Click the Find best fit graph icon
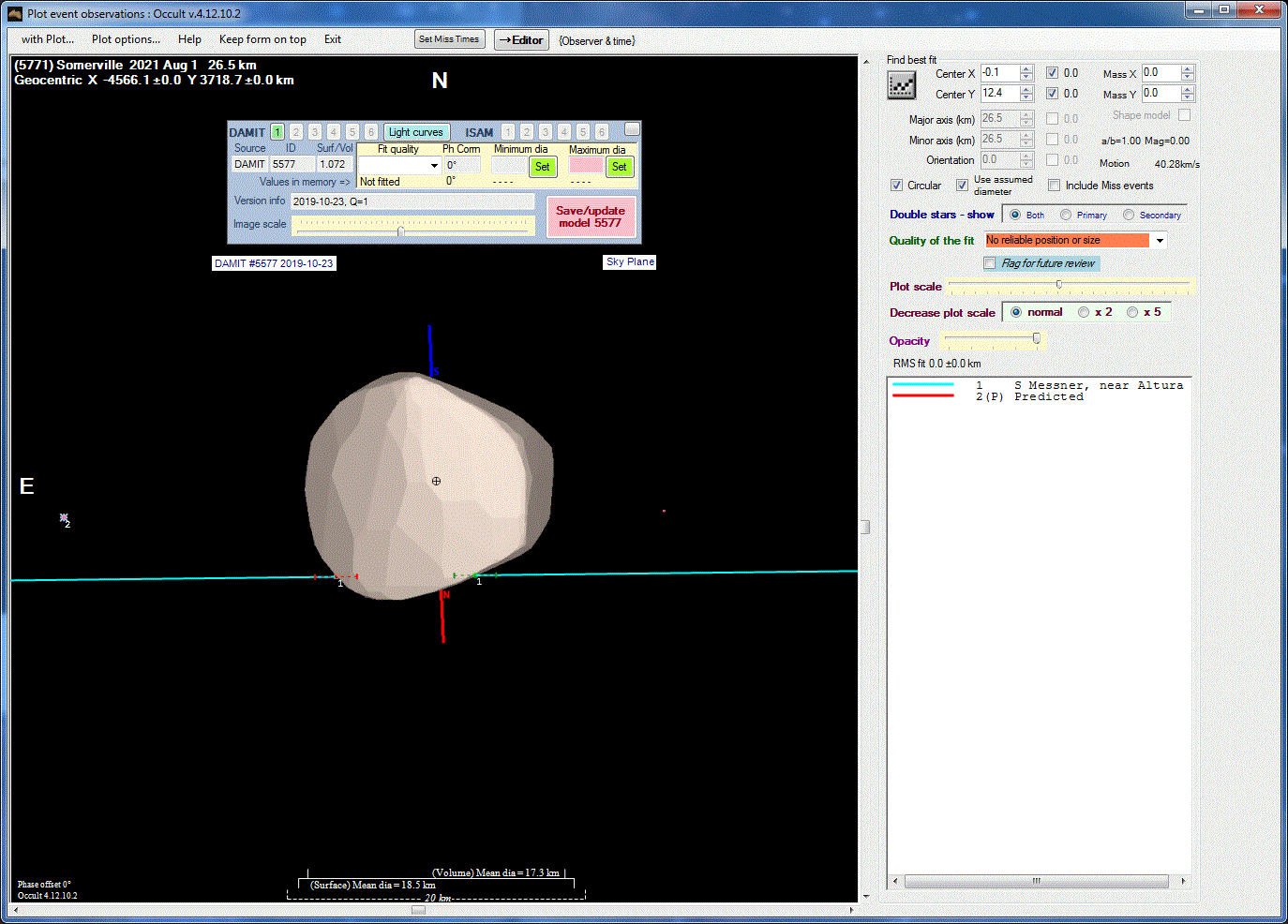 tap(901, 85)
